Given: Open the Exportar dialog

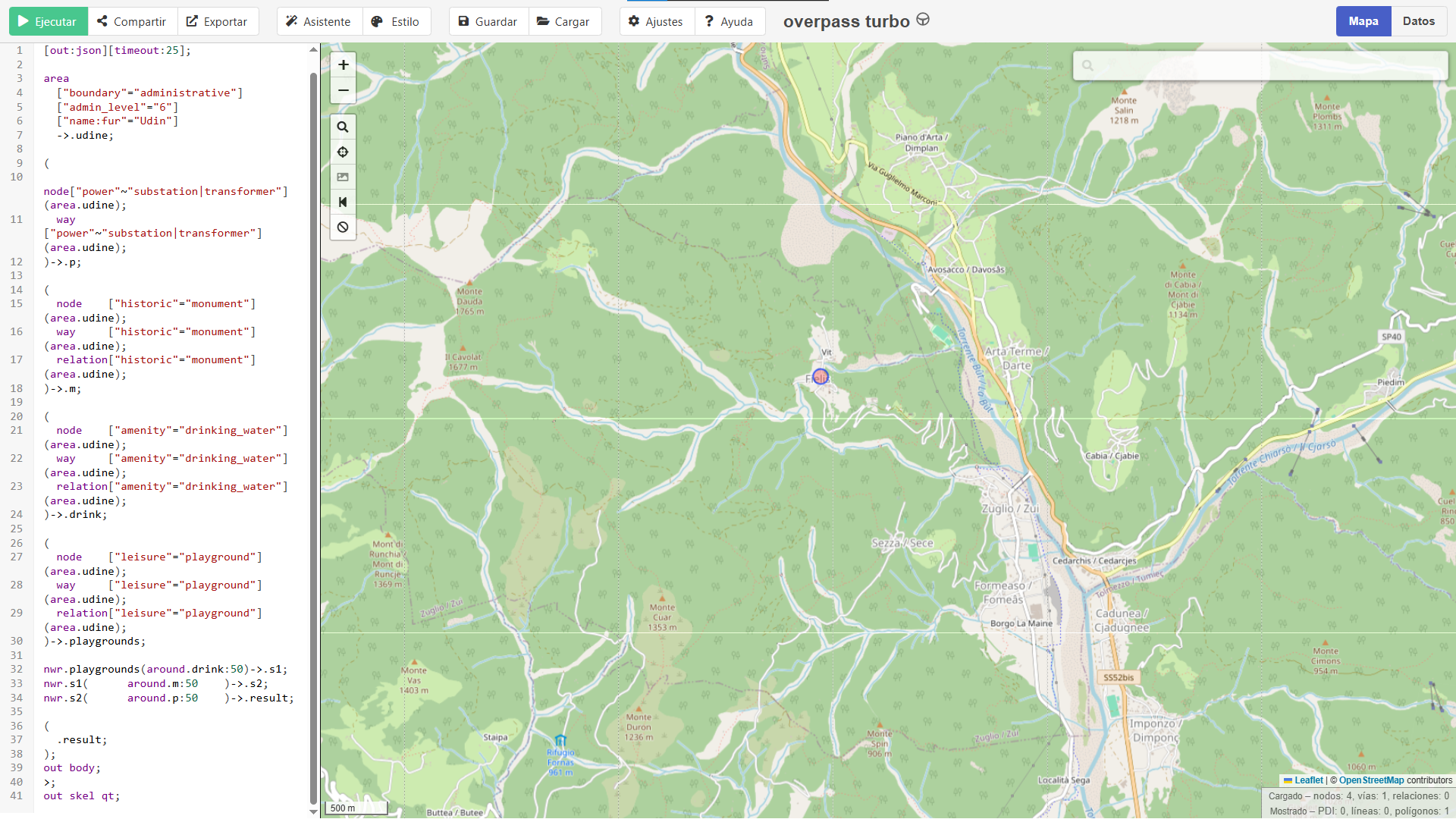Looking at the screenshot, I should coord(218,21).
